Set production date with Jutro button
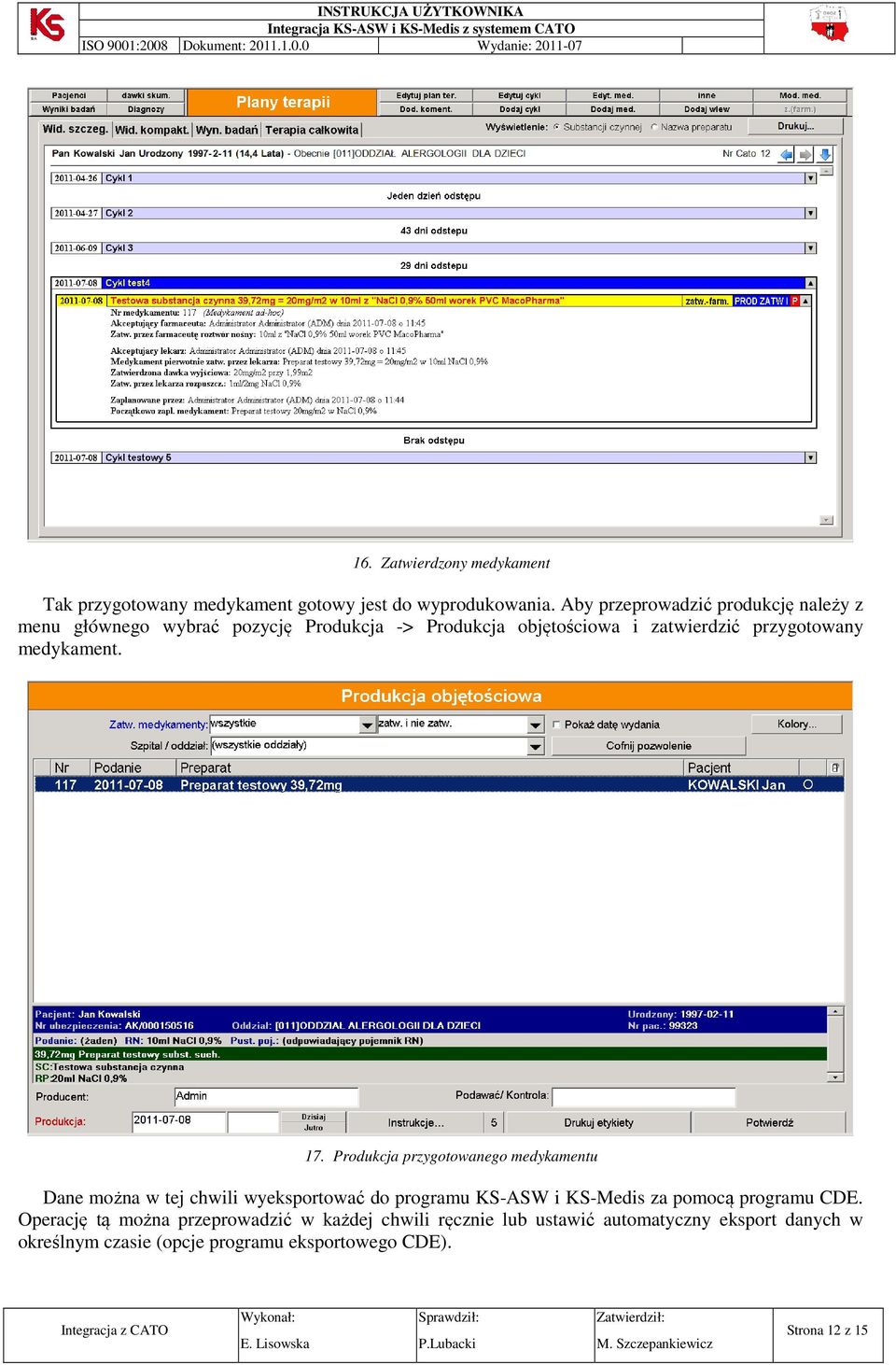The image size is (896, 1365). click(x=314, y=1128)
